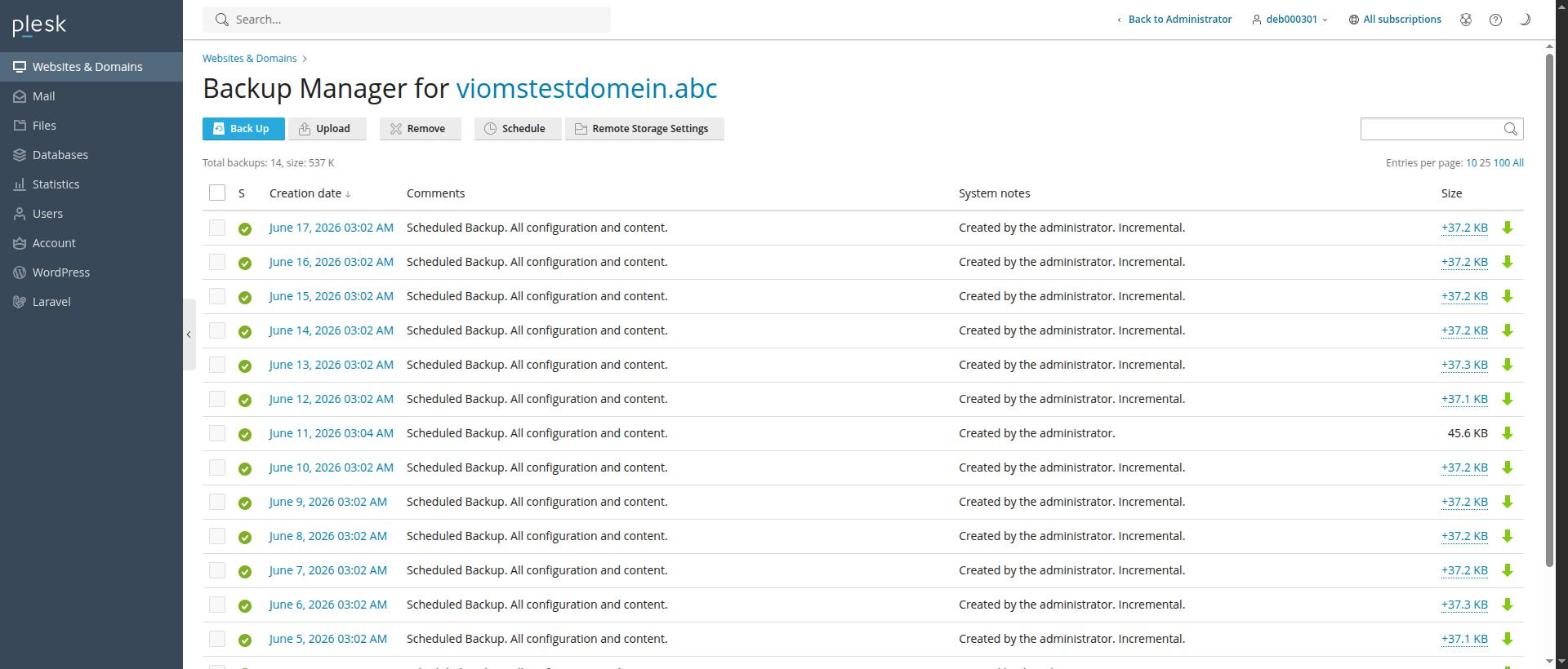Image resolution: width=1568 pixels, height=669 pixels.
Task: Click the green status icon for June 5 backup
Action: pyautogui.click(x=245, y=640)
